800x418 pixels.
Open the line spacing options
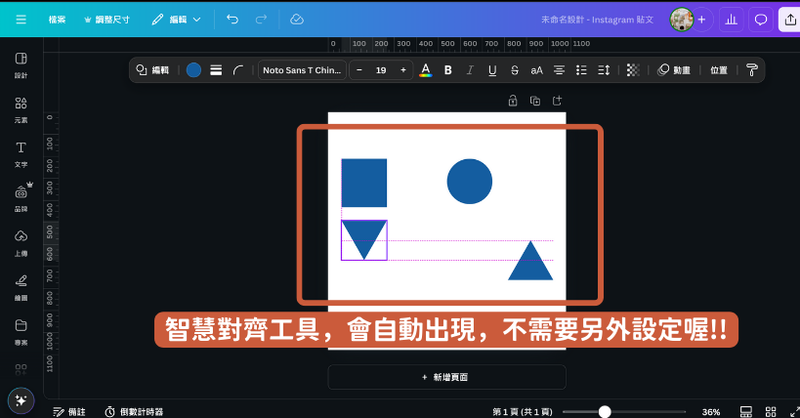(x=603, y=70)
